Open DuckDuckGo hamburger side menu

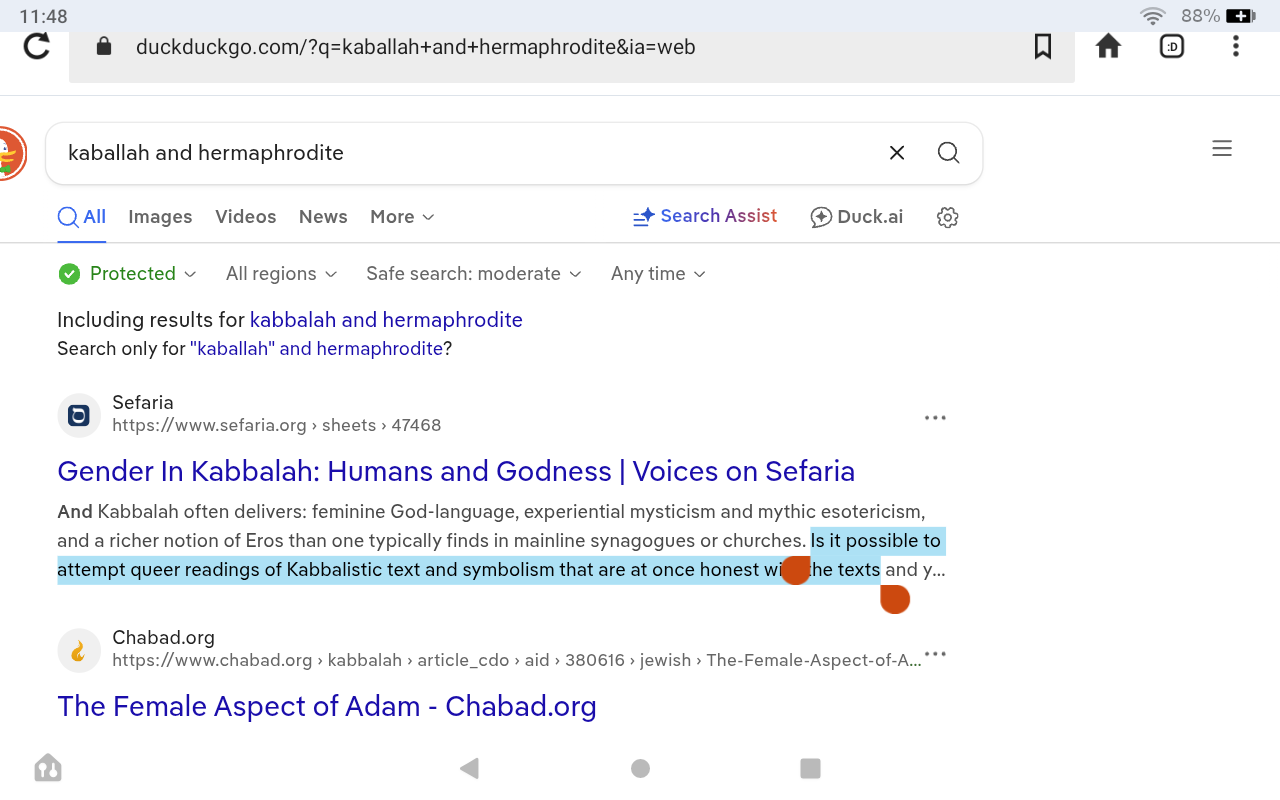click(1221, 149)
